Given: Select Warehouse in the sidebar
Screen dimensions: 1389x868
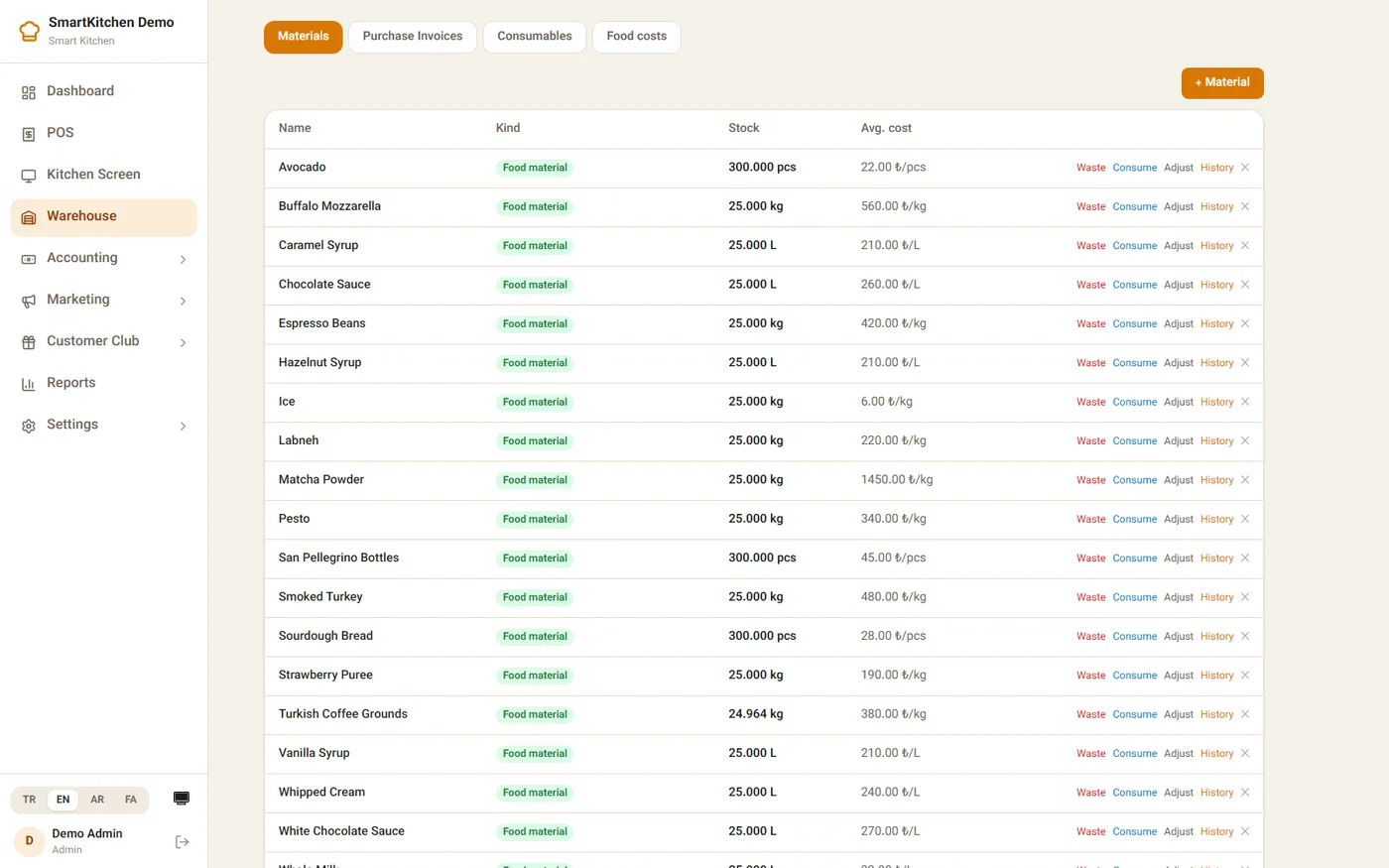Looking at the screenshot, I should coord(103,216).
